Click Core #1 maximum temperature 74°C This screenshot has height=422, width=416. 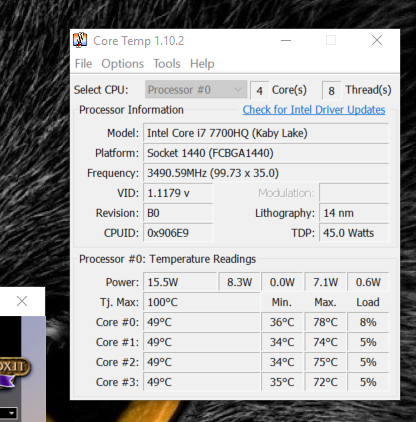[325, 342]
